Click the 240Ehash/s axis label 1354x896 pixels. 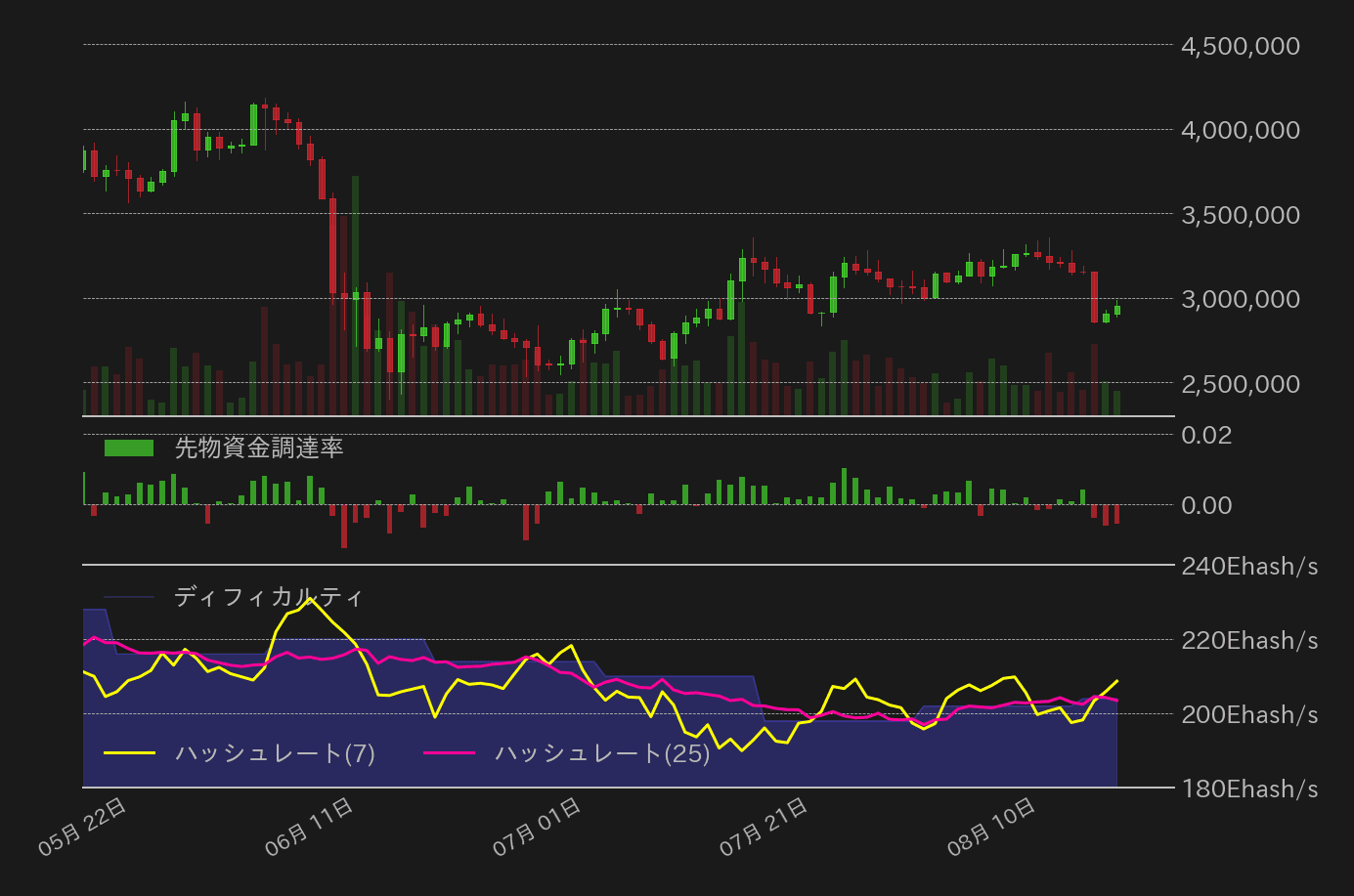pyautogui.click(x=1248, y=566)
